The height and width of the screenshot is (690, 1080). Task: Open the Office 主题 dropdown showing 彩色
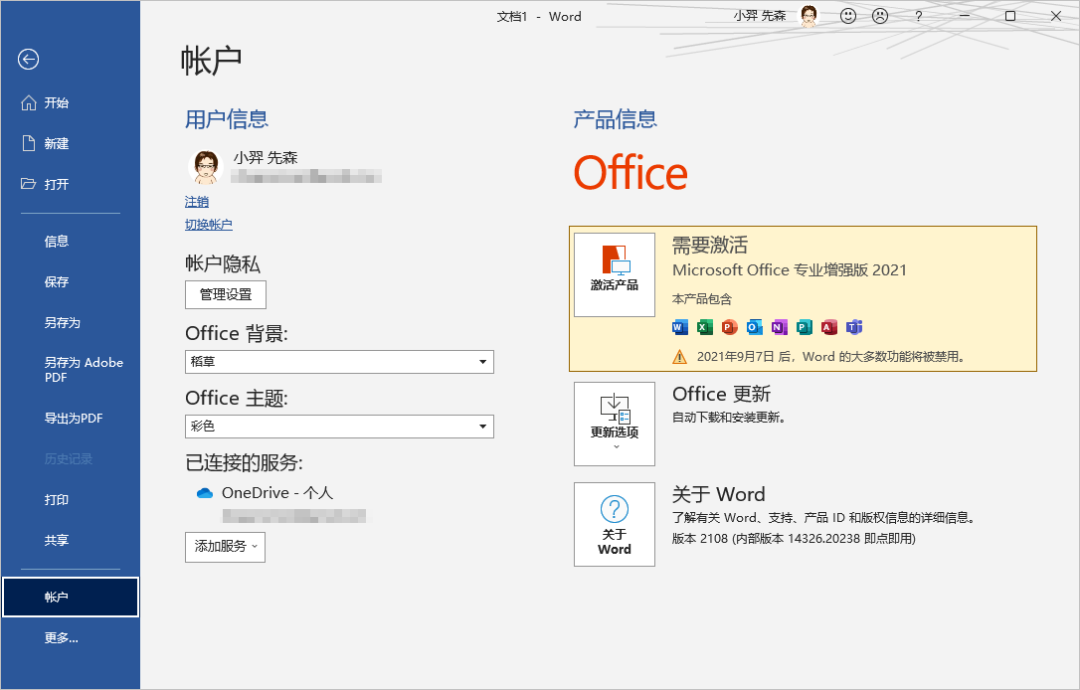click(x=340, y=426)
